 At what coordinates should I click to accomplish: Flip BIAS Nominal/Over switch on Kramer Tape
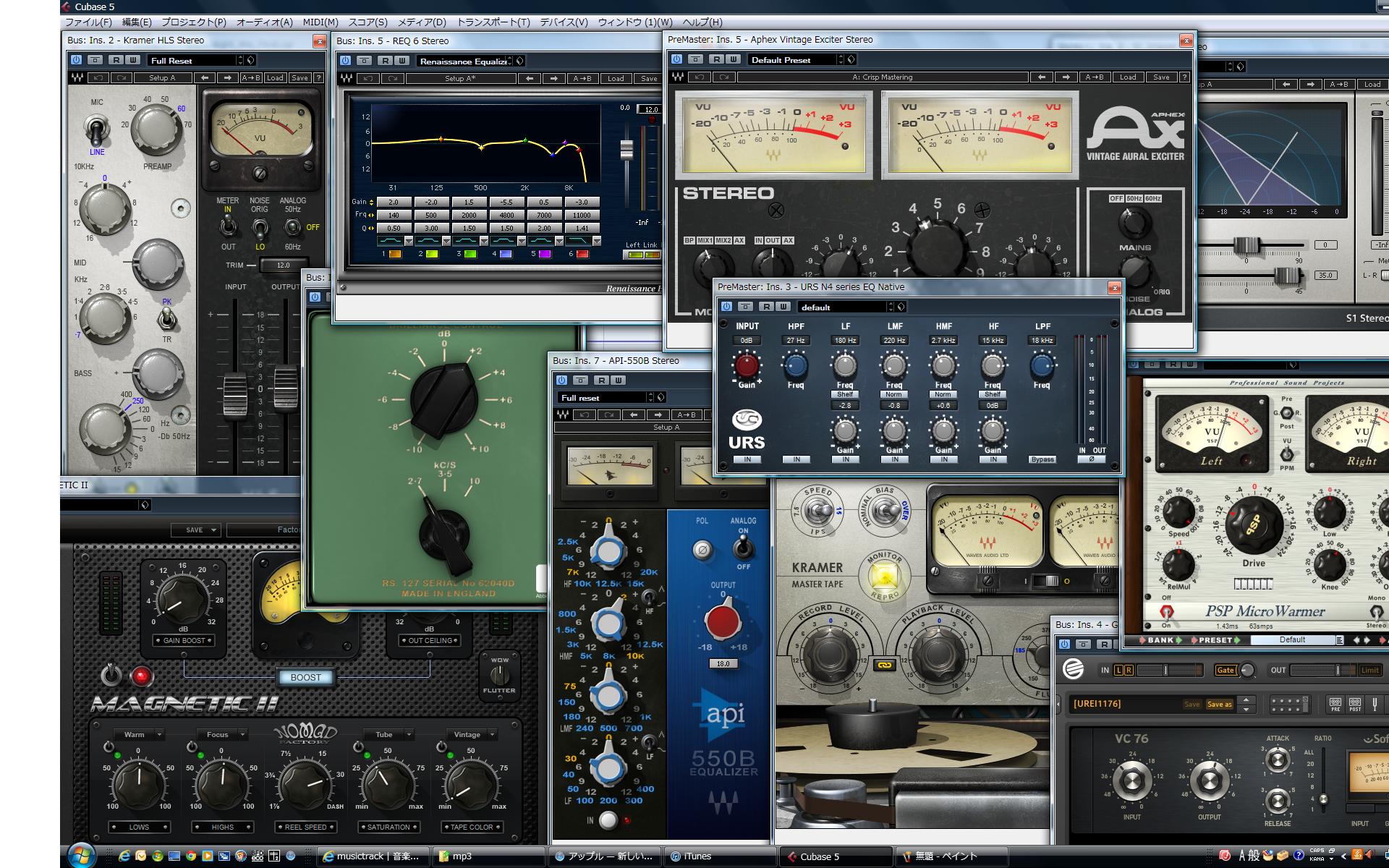coord(883,511)
